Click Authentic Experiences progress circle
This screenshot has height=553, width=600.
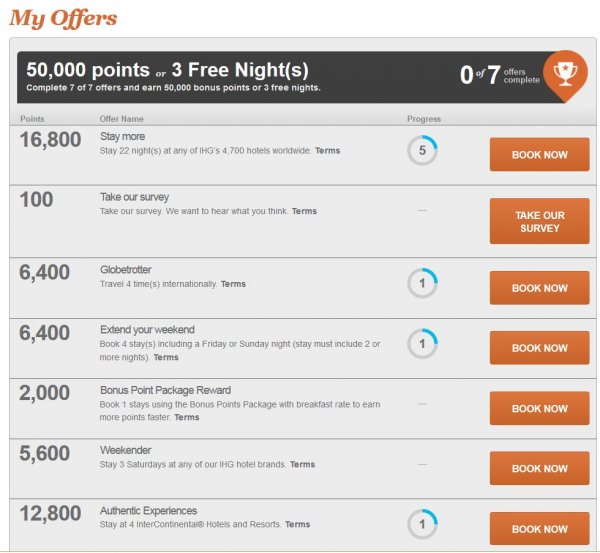coord(422,524)
